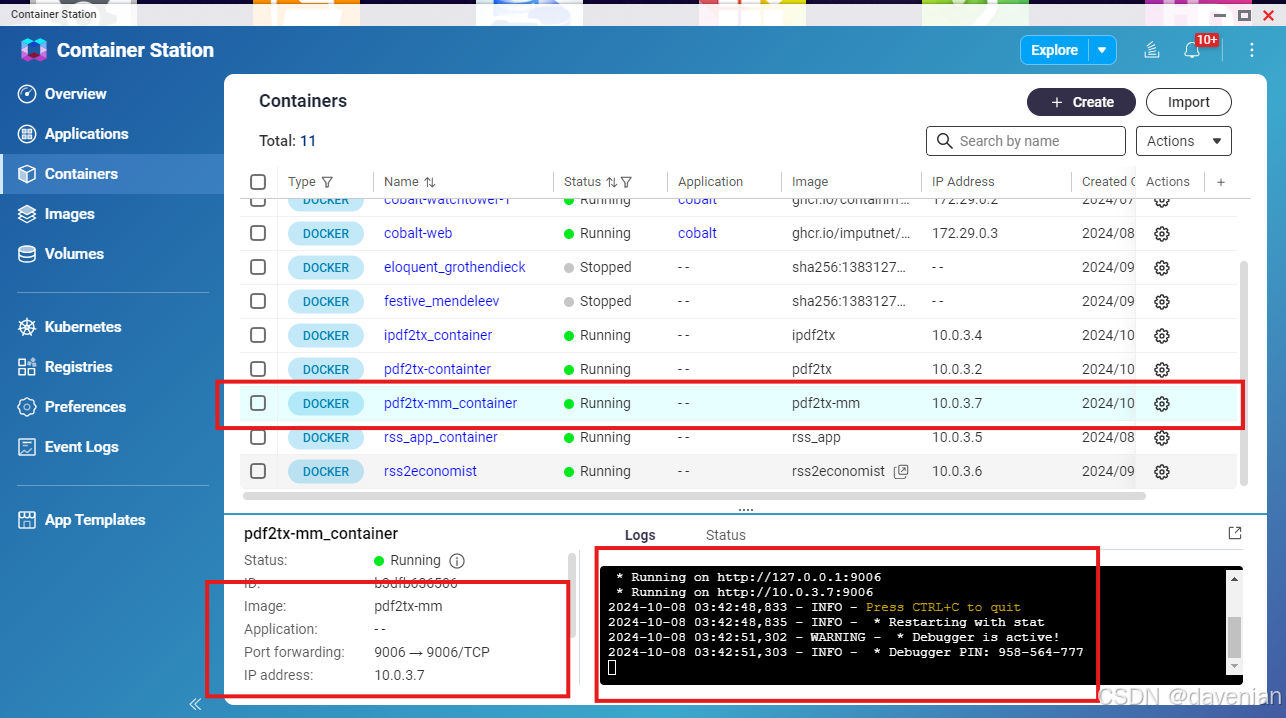This screenshot has height=718, width=1286.
Task: Open the Type column filter
Action: pos(327,182)
